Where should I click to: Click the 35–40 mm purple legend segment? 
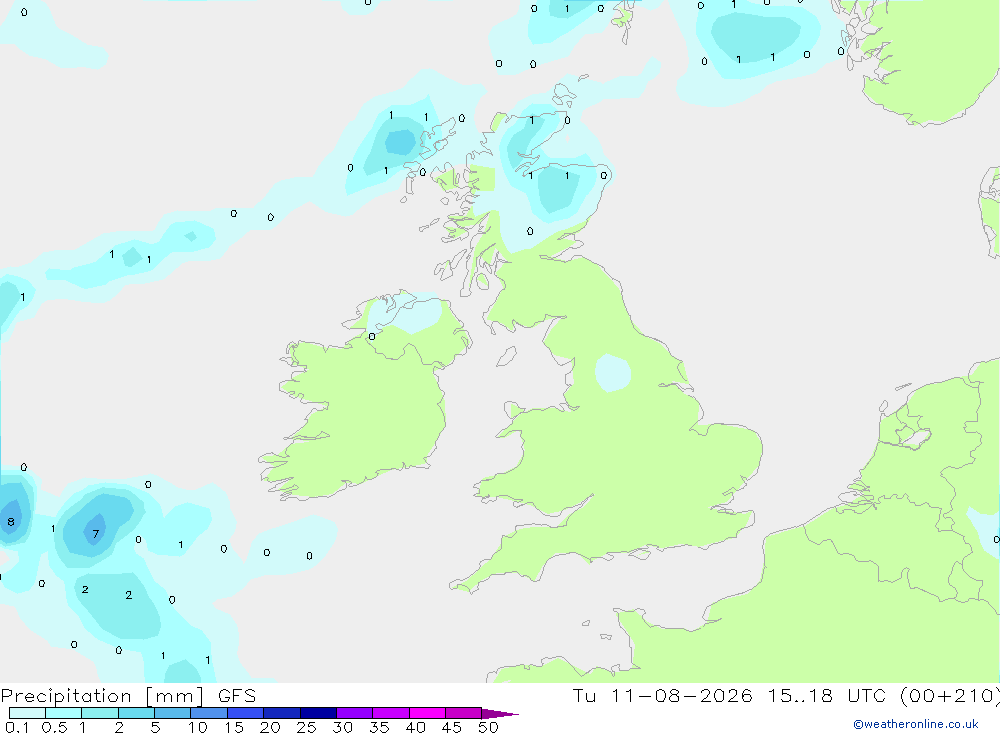(391, 713)
